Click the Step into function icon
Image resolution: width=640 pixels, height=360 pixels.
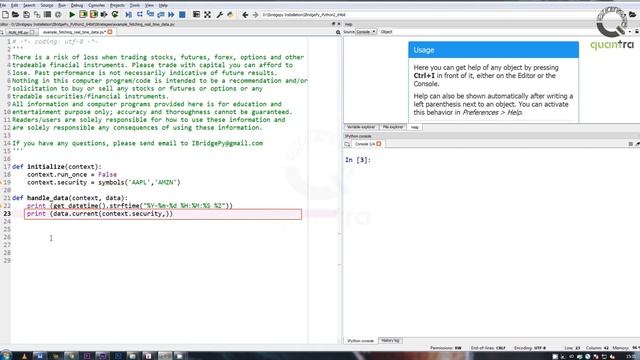pyautogui.click(x=150, y=15)
